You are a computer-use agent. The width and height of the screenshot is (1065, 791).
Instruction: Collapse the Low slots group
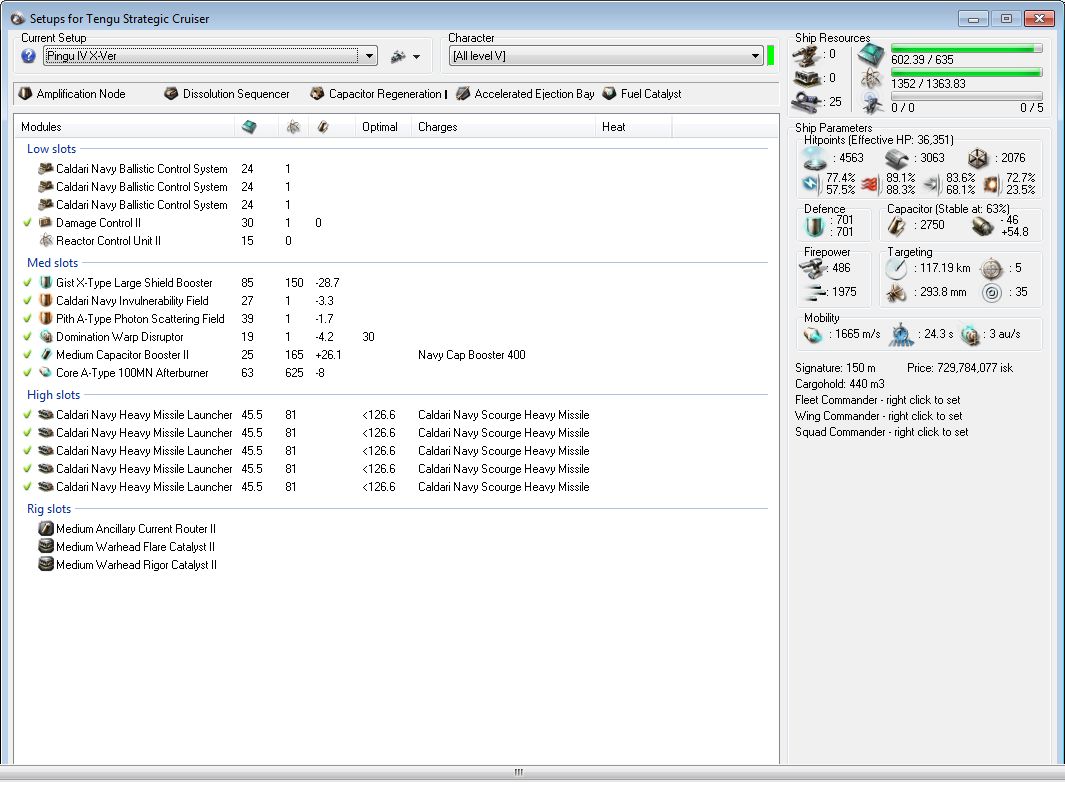(52, 149)
